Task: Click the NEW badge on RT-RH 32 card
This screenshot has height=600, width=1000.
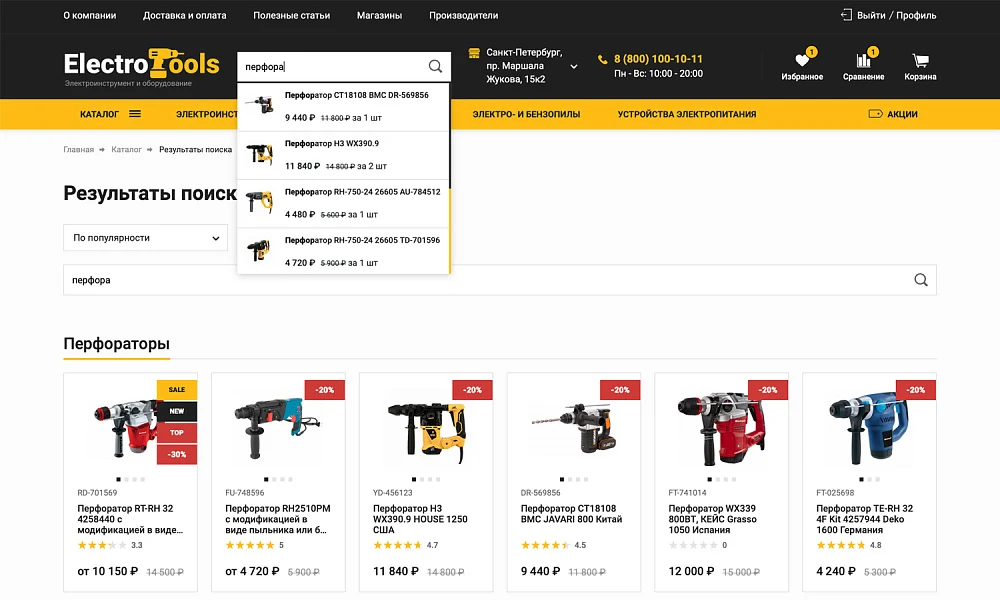Action: tap(177, 411)
